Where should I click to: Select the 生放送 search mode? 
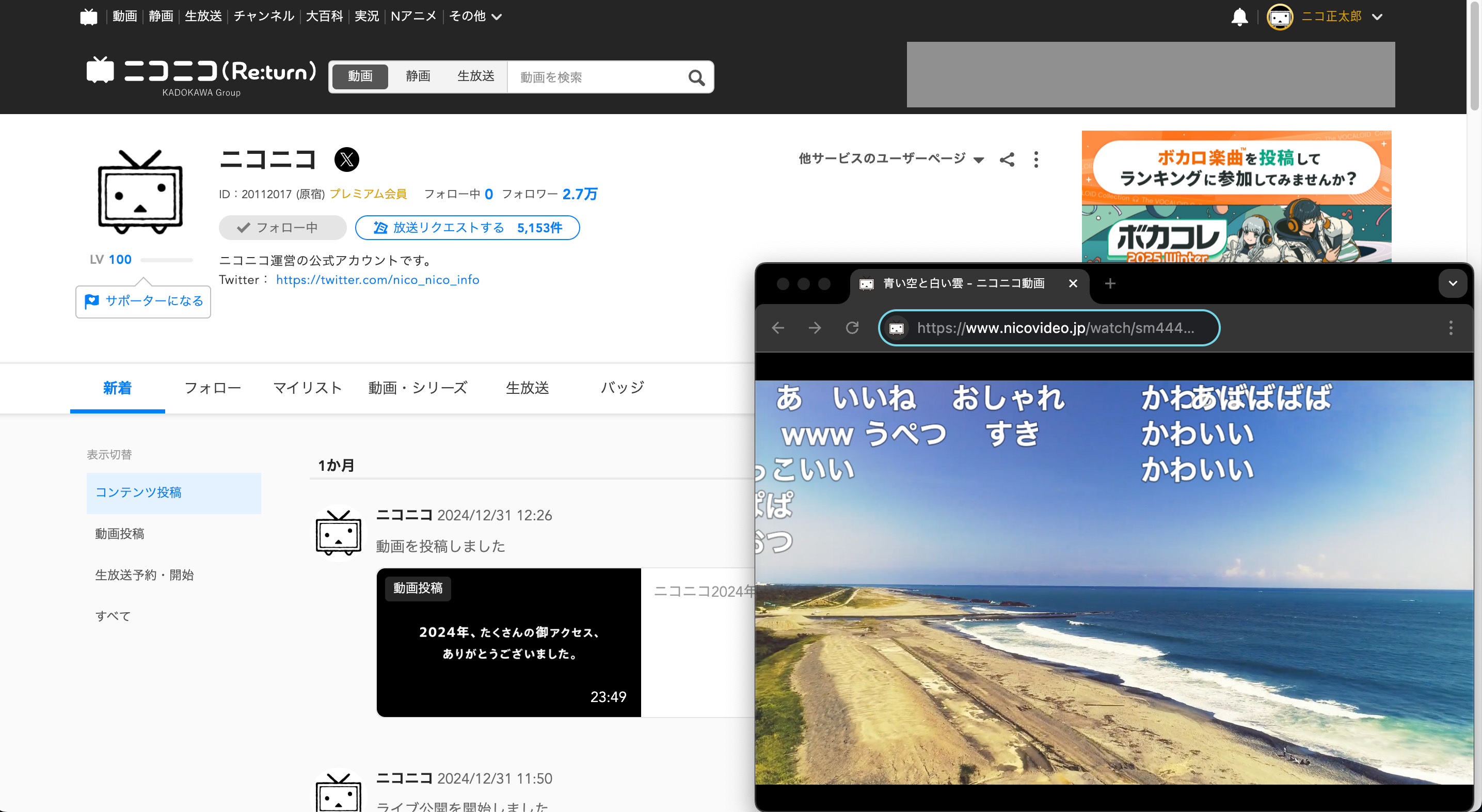pyautogui.click(x=475, y=76)
